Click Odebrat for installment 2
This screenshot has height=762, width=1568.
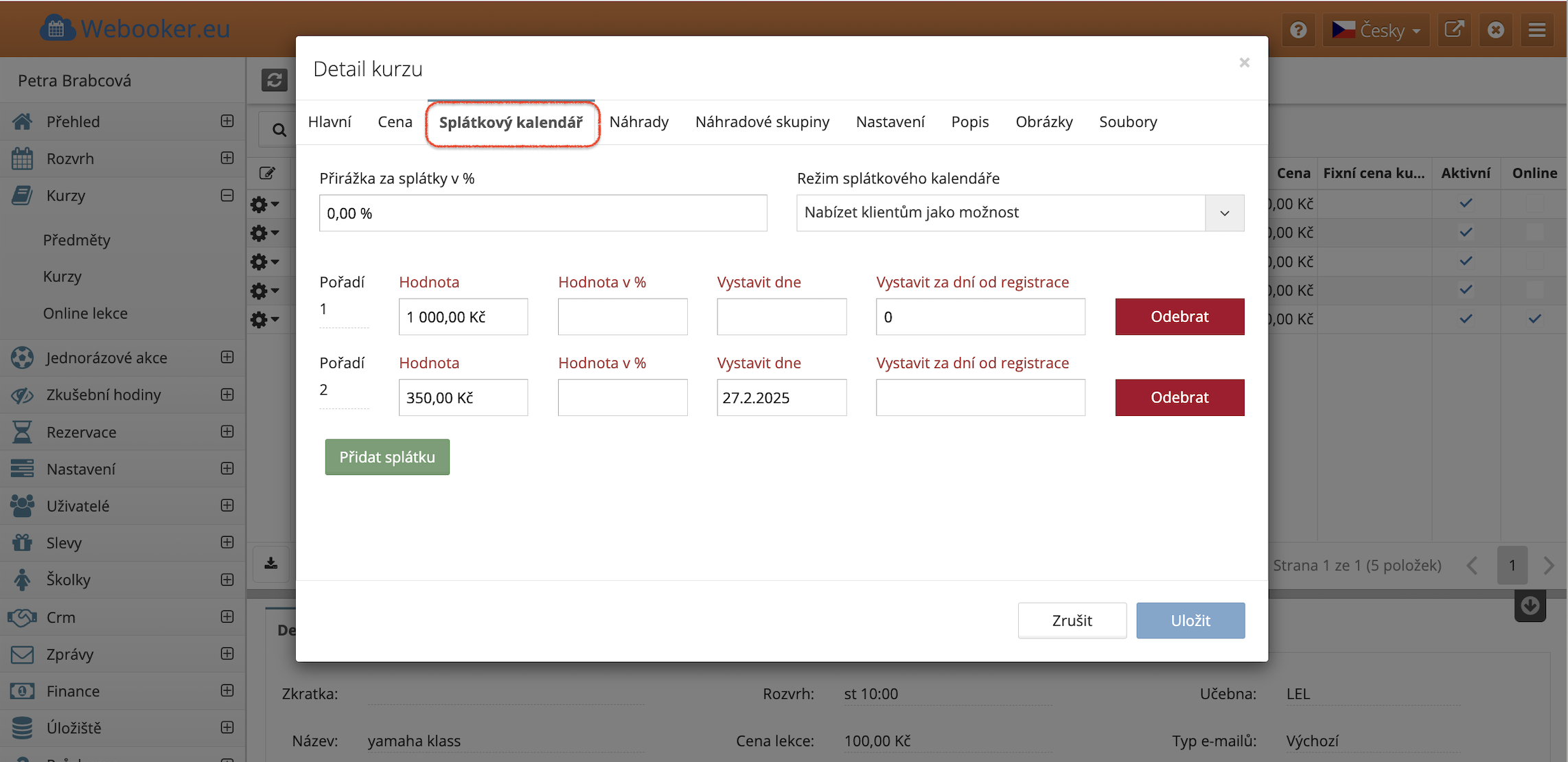coord(1179,397)
